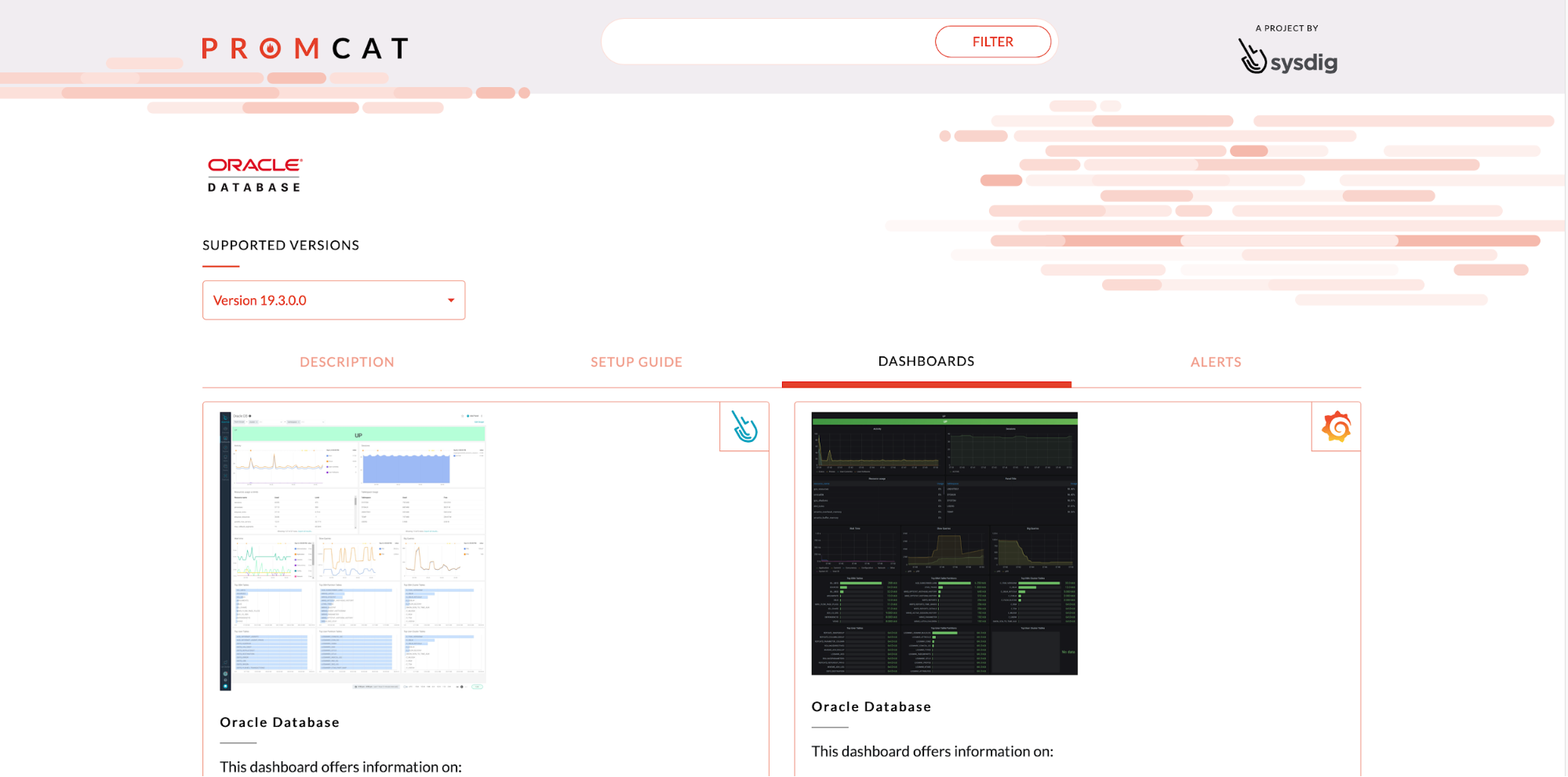Click Oracle Database title under the Grafana thumbnail
1568x777 pixels.
pyautogui.click(x=871, y=706)
